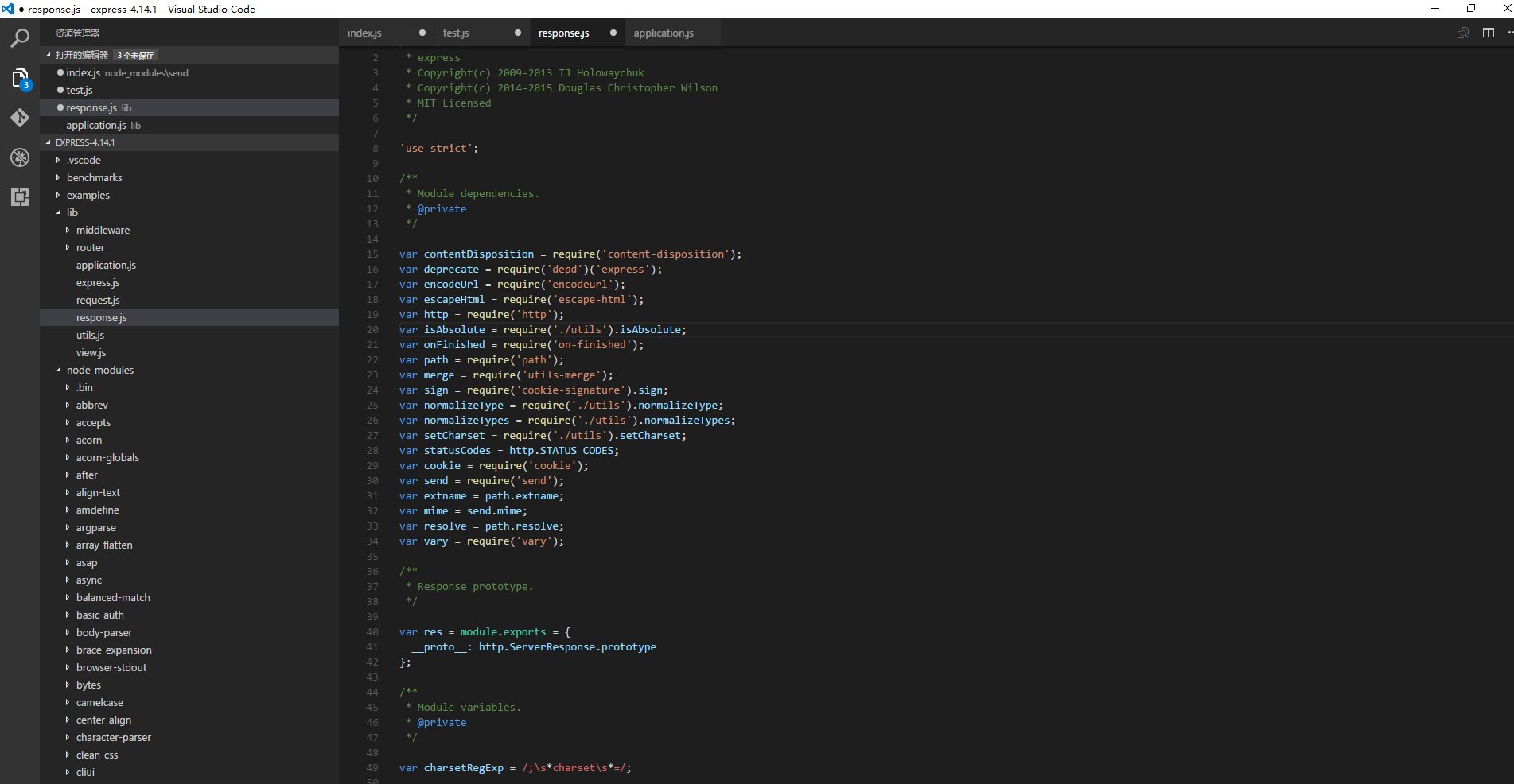Expand the character-parser module folder
1514x784 pixels.
(x=189, y=737)
